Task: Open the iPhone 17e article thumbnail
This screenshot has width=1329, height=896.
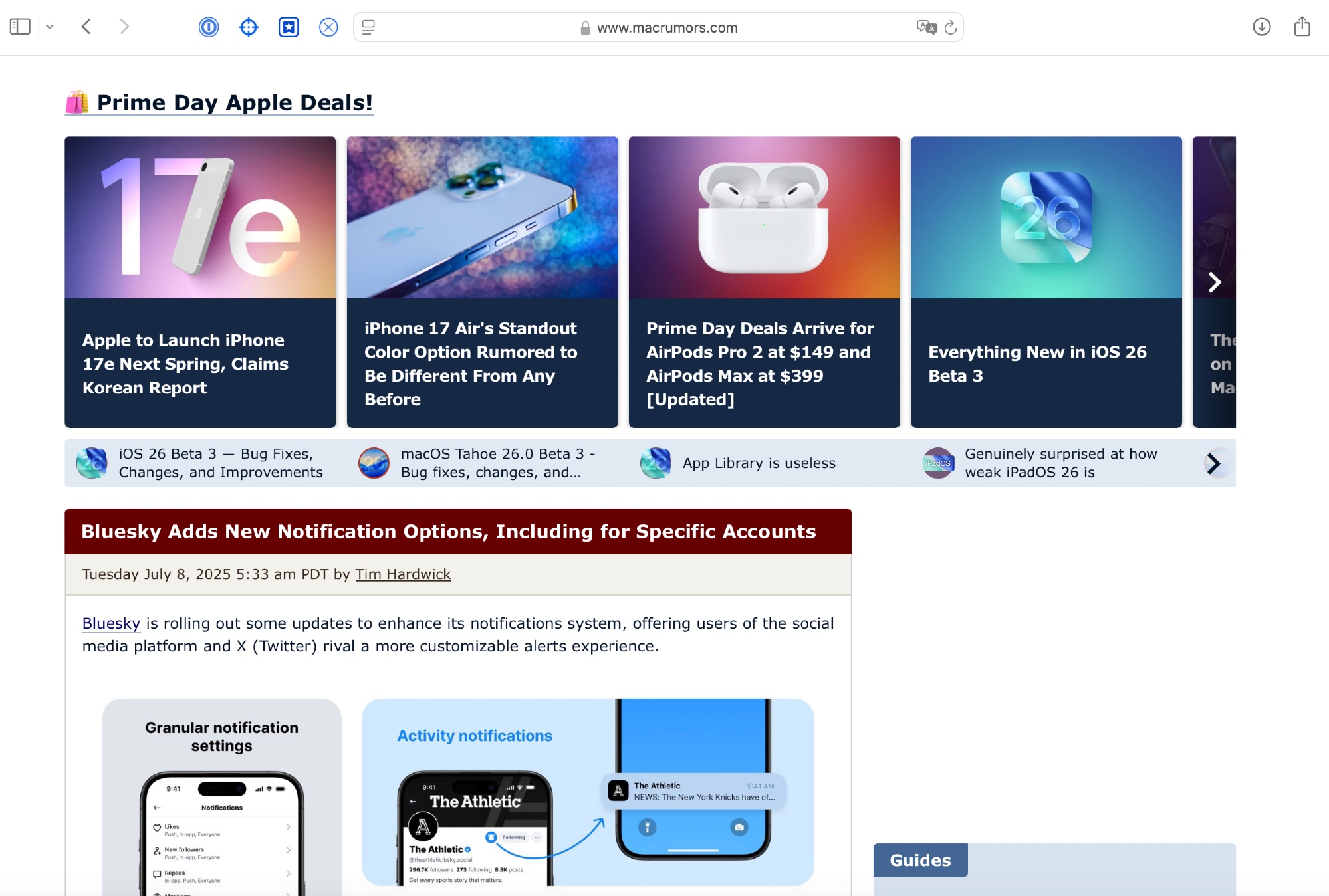Action: pyautogui.click(x=200, y=217)
